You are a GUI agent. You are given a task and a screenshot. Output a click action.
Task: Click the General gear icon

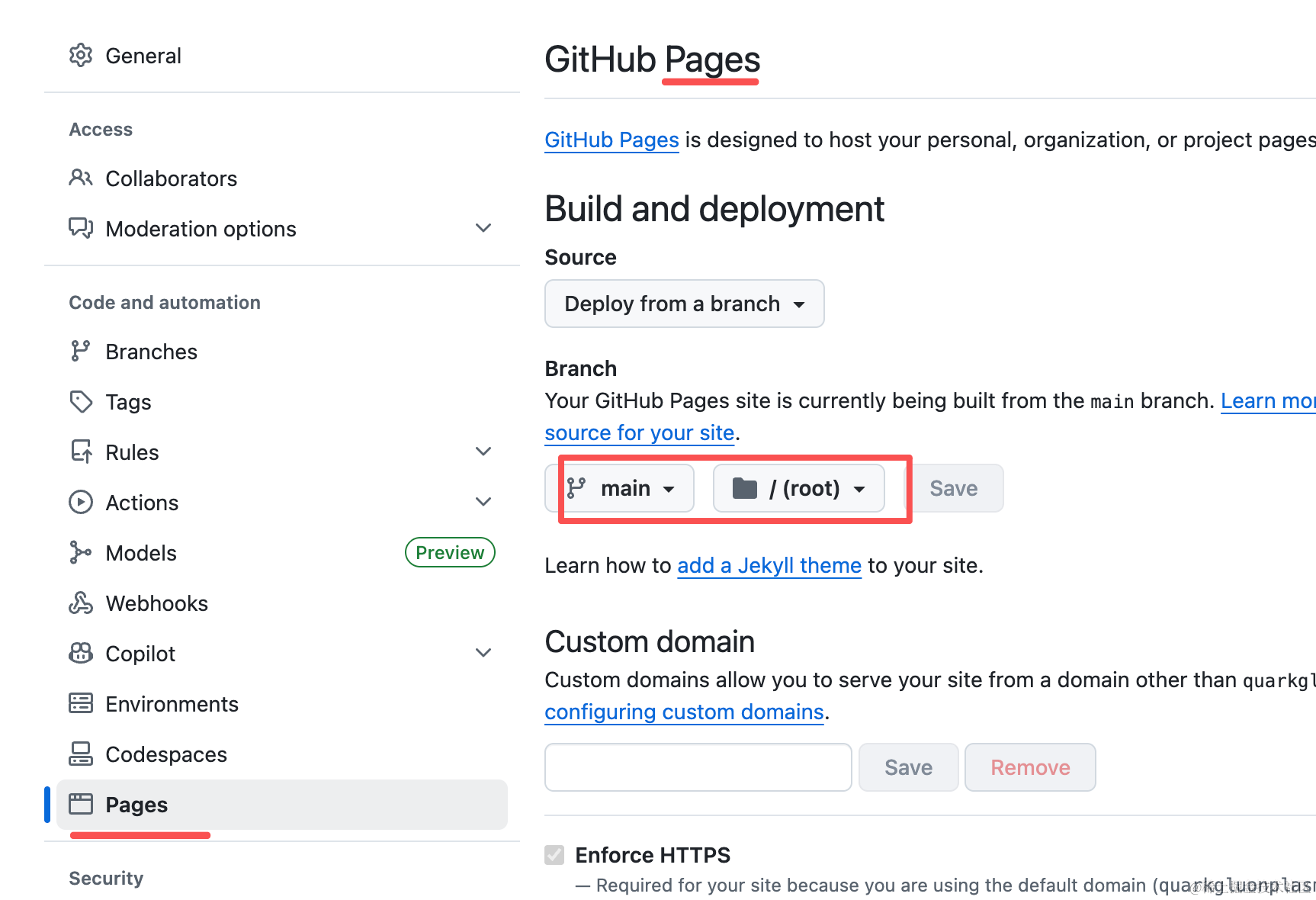tap(81, 56)
